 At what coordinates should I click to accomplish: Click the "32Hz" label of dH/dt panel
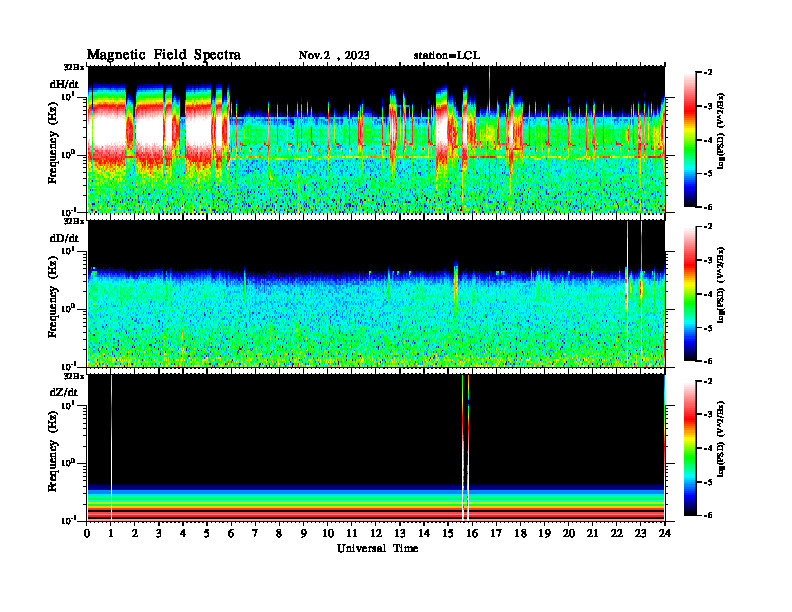tap(74, 67)
